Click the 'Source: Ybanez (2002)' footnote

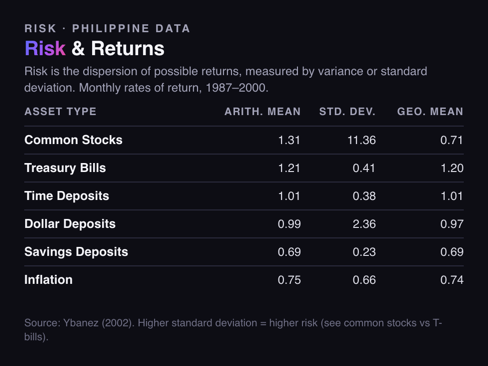pos(233,330)
